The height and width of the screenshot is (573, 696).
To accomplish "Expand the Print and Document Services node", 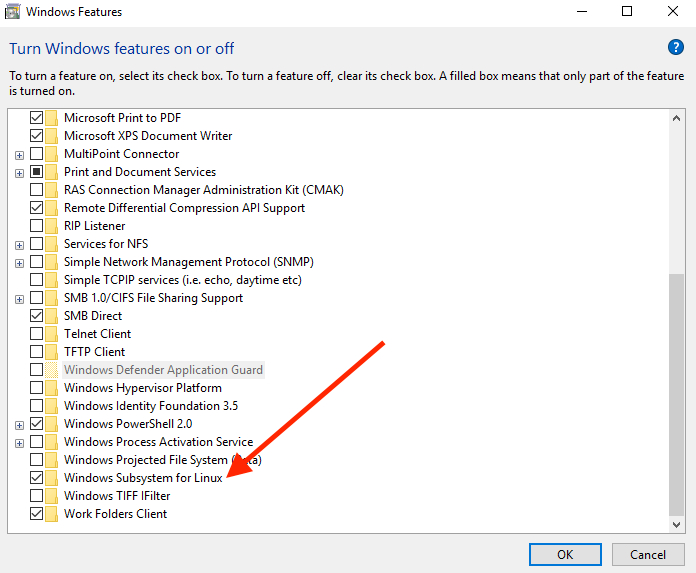I will pyautogui.click(x=19, y=172).
